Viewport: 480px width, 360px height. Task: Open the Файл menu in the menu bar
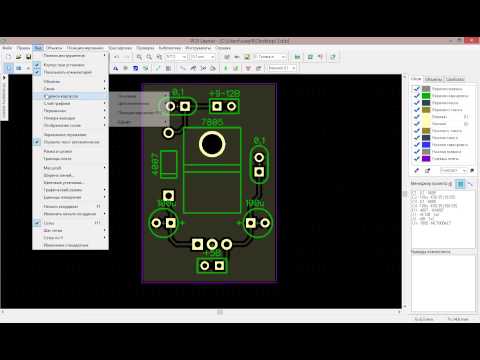coord(7,48)
